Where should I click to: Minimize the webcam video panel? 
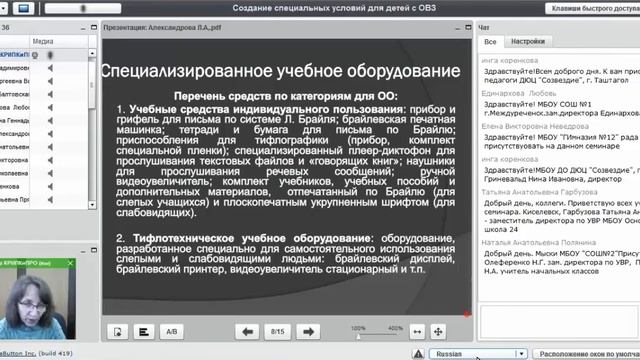point(83,251)
